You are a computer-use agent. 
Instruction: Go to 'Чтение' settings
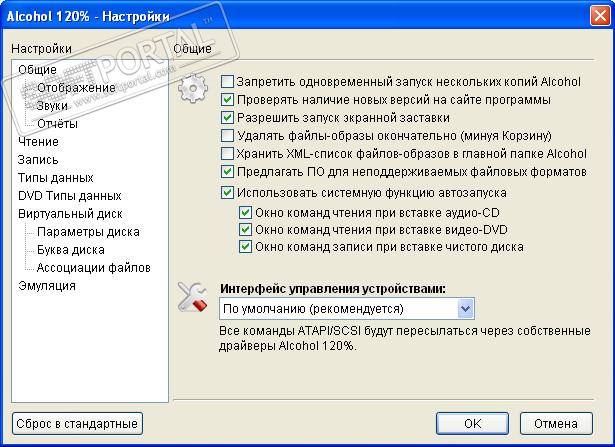click(38, 142)
